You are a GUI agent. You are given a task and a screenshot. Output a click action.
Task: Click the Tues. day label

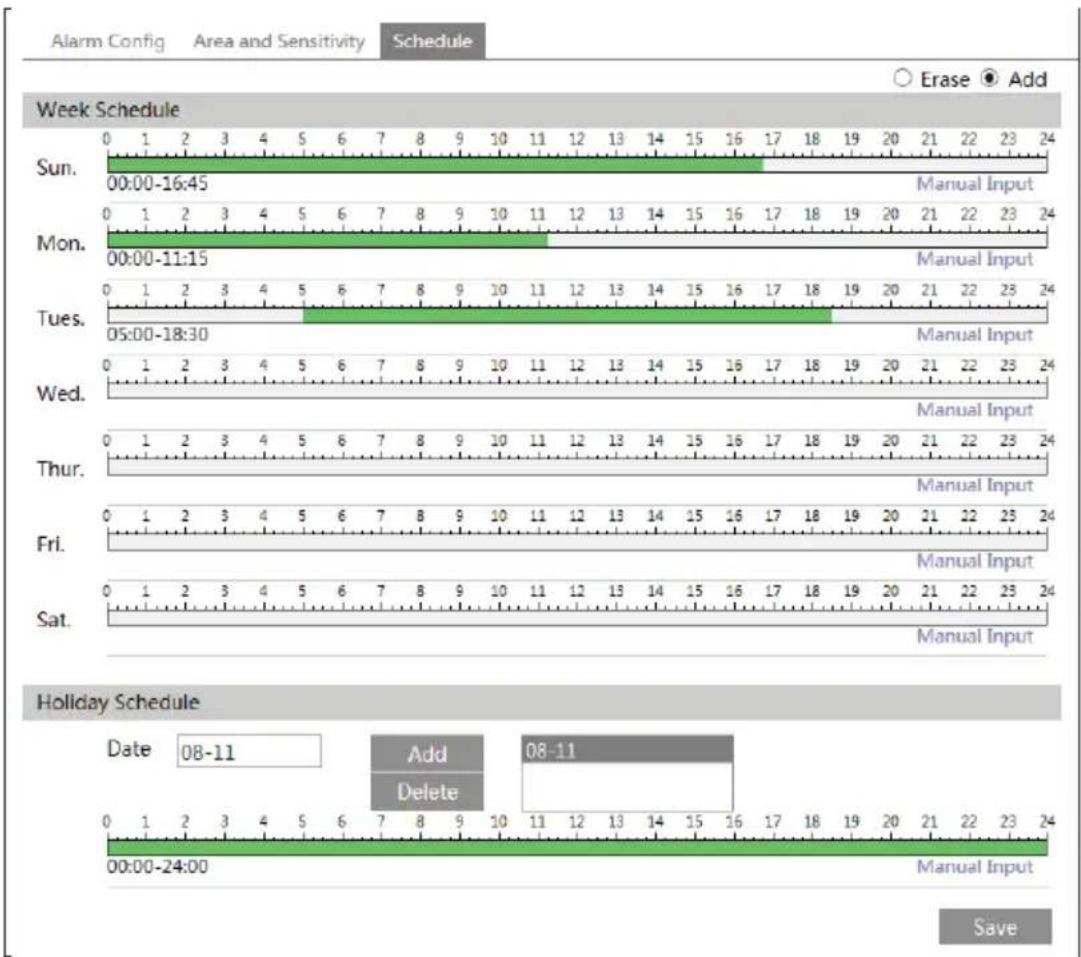[x=61, y=319]
